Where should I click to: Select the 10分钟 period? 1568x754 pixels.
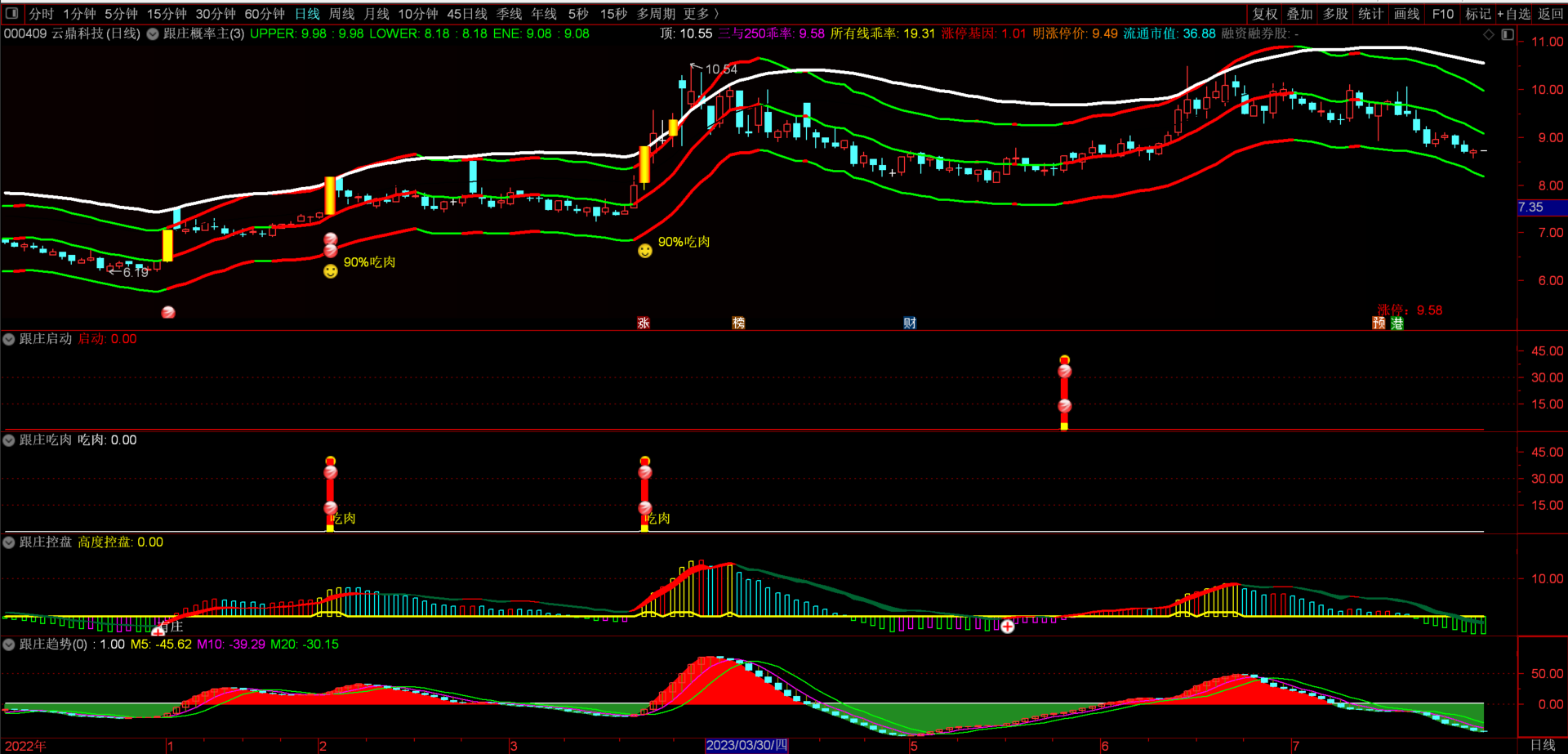[418, 14]
